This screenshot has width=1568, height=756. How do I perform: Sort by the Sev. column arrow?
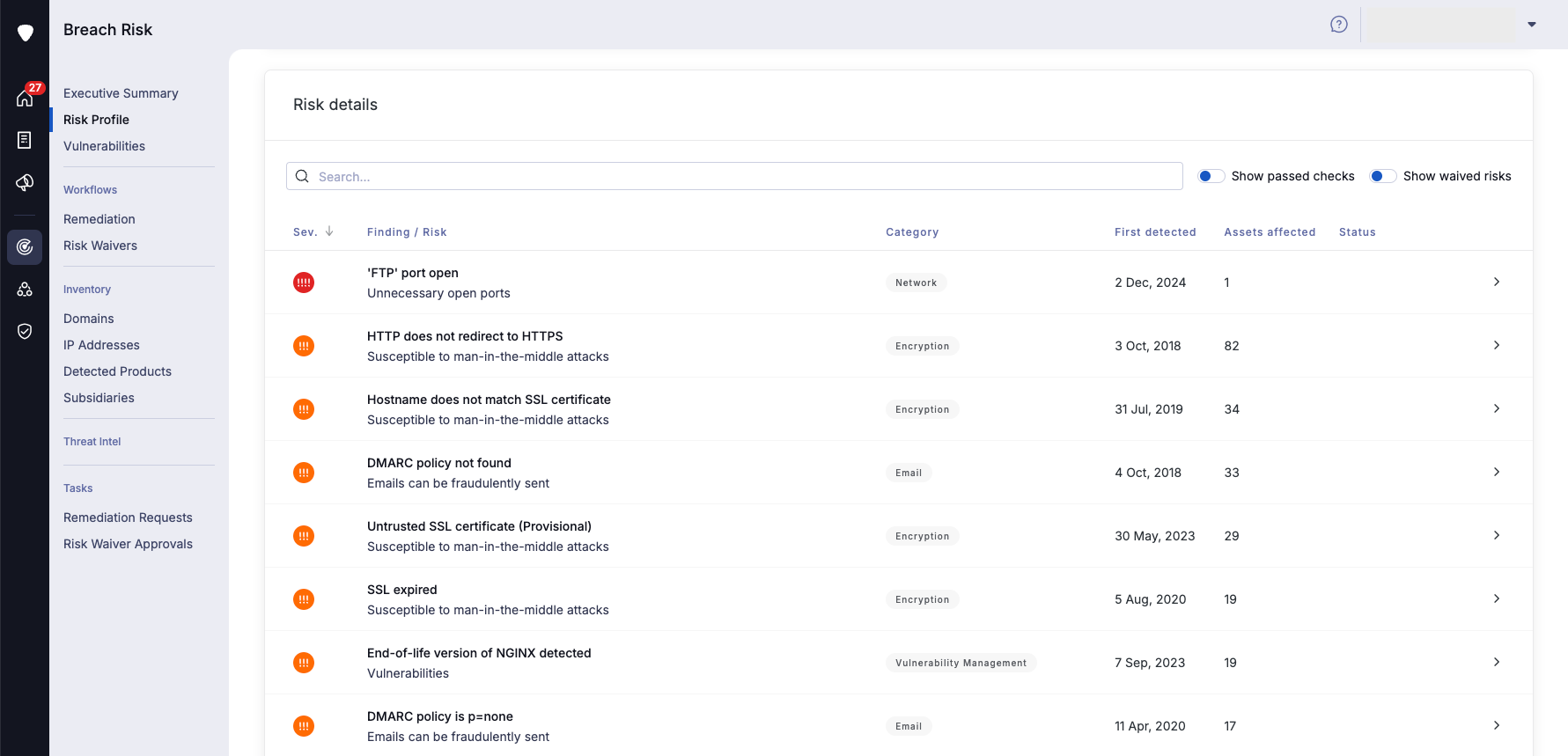(x=329, y=231)
